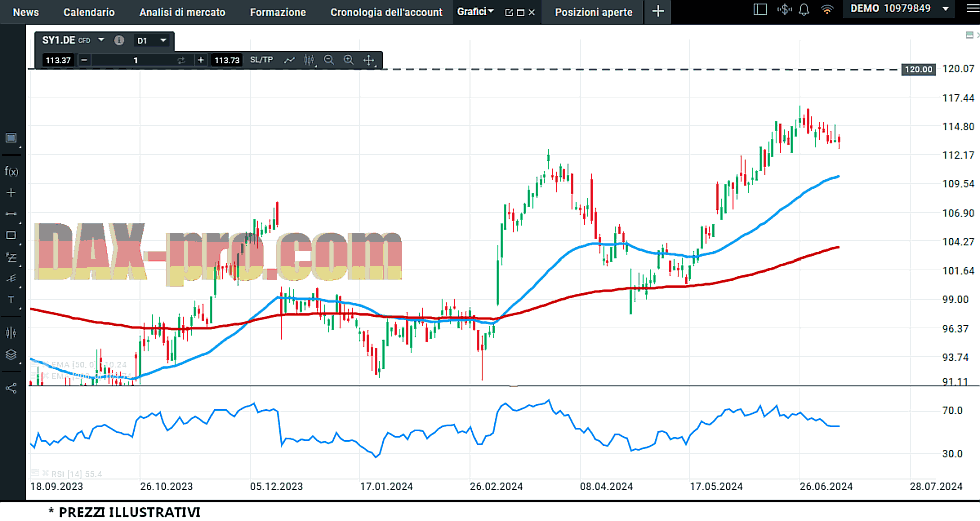The height and width of the screenshot is (521, 980).
Task: Toggle the SL/TP option
Action: click(261, 60)
